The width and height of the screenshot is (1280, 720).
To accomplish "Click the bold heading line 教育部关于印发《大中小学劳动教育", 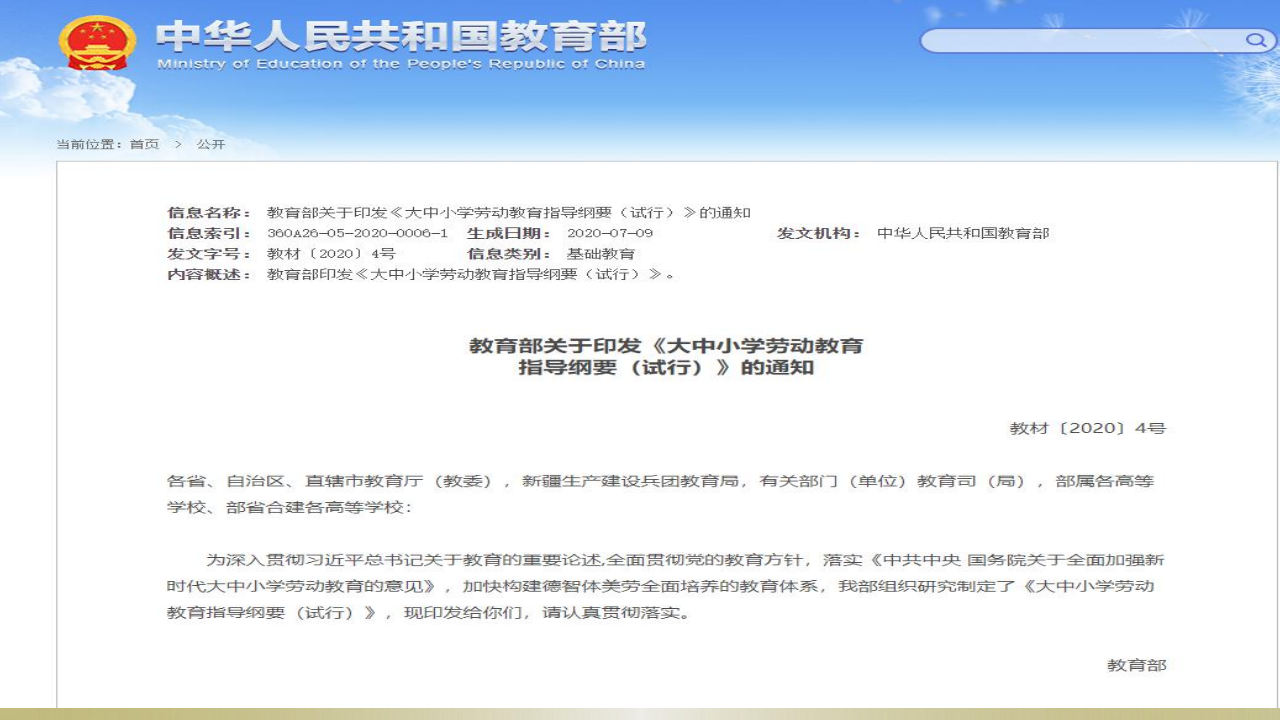I will pos(666,346).
